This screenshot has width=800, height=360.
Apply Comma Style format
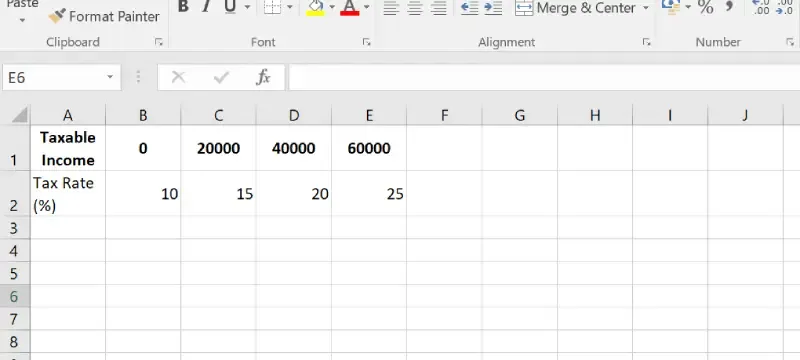(729, 6)
